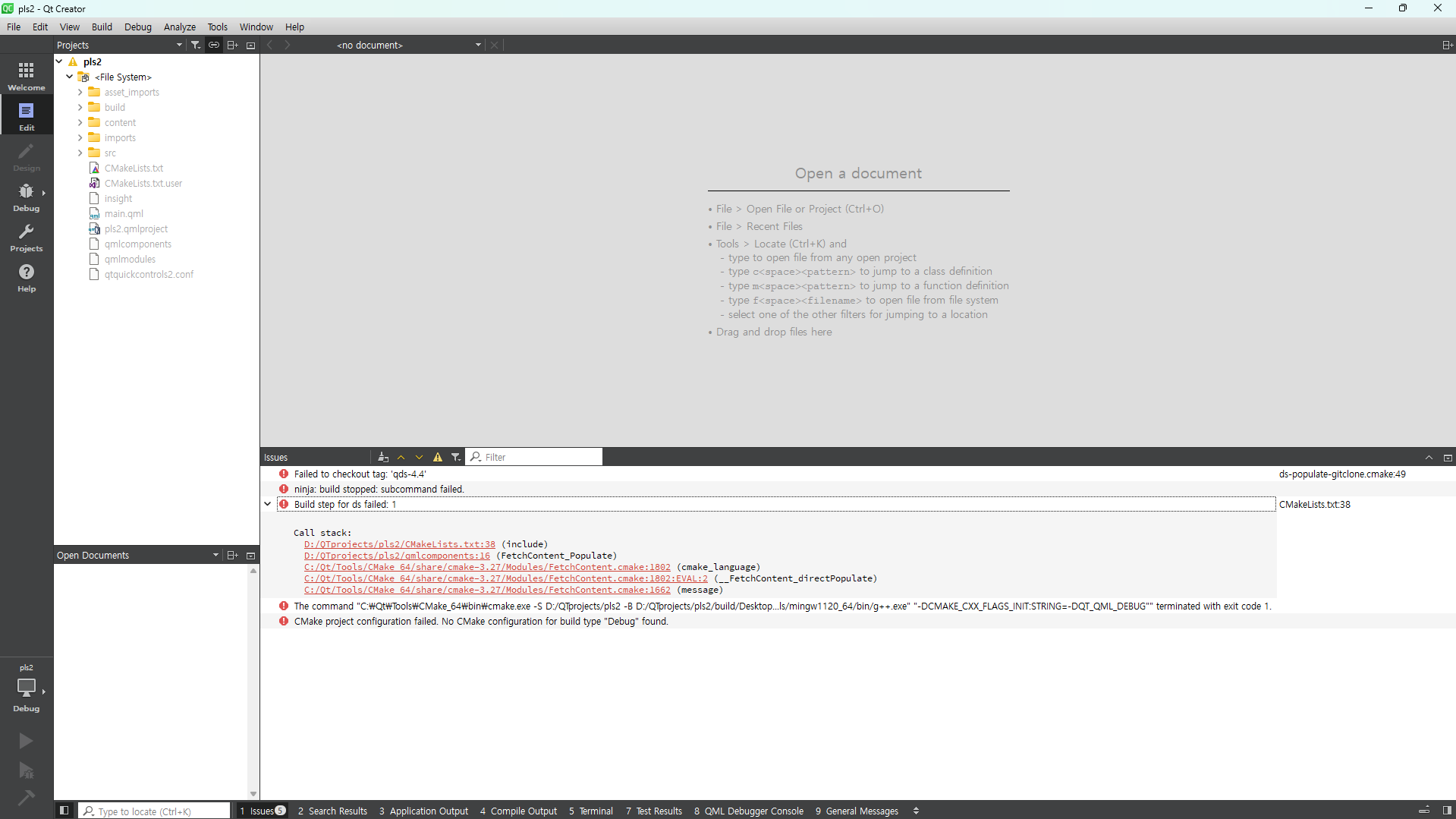
Task: Click the pls2 kit selector monitor icon
Action: coord(27,687)
